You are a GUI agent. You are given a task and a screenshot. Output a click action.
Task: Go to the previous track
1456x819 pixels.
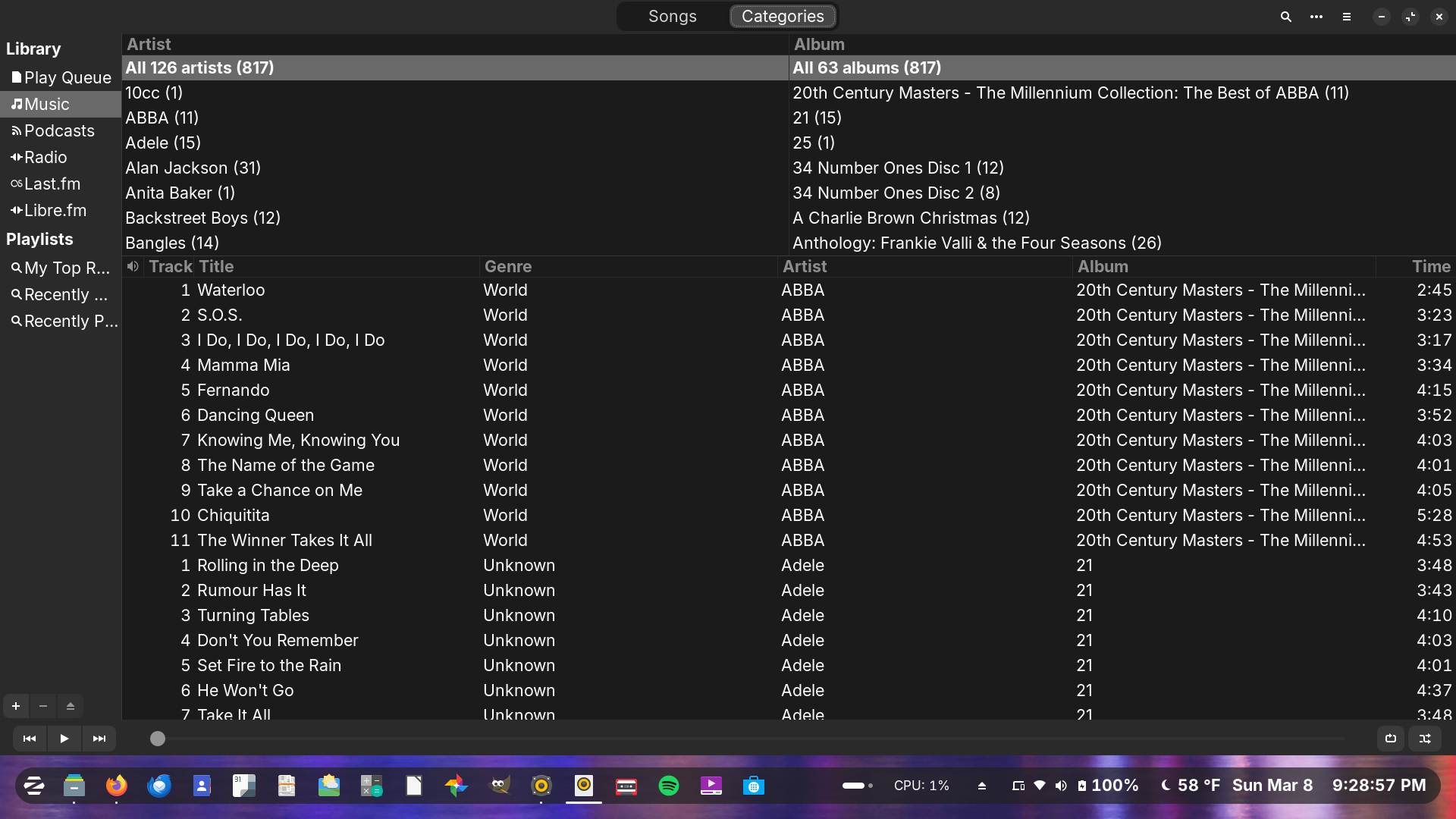pos(30,739)
